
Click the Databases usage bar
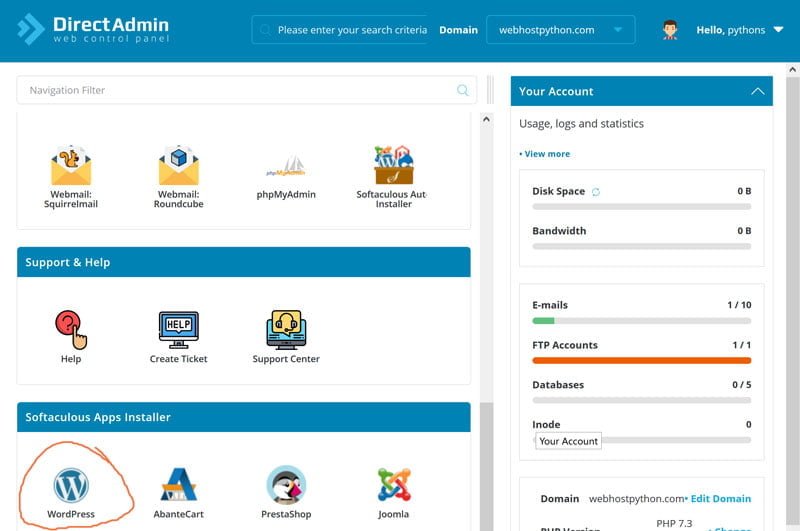(x=641, y=400)
